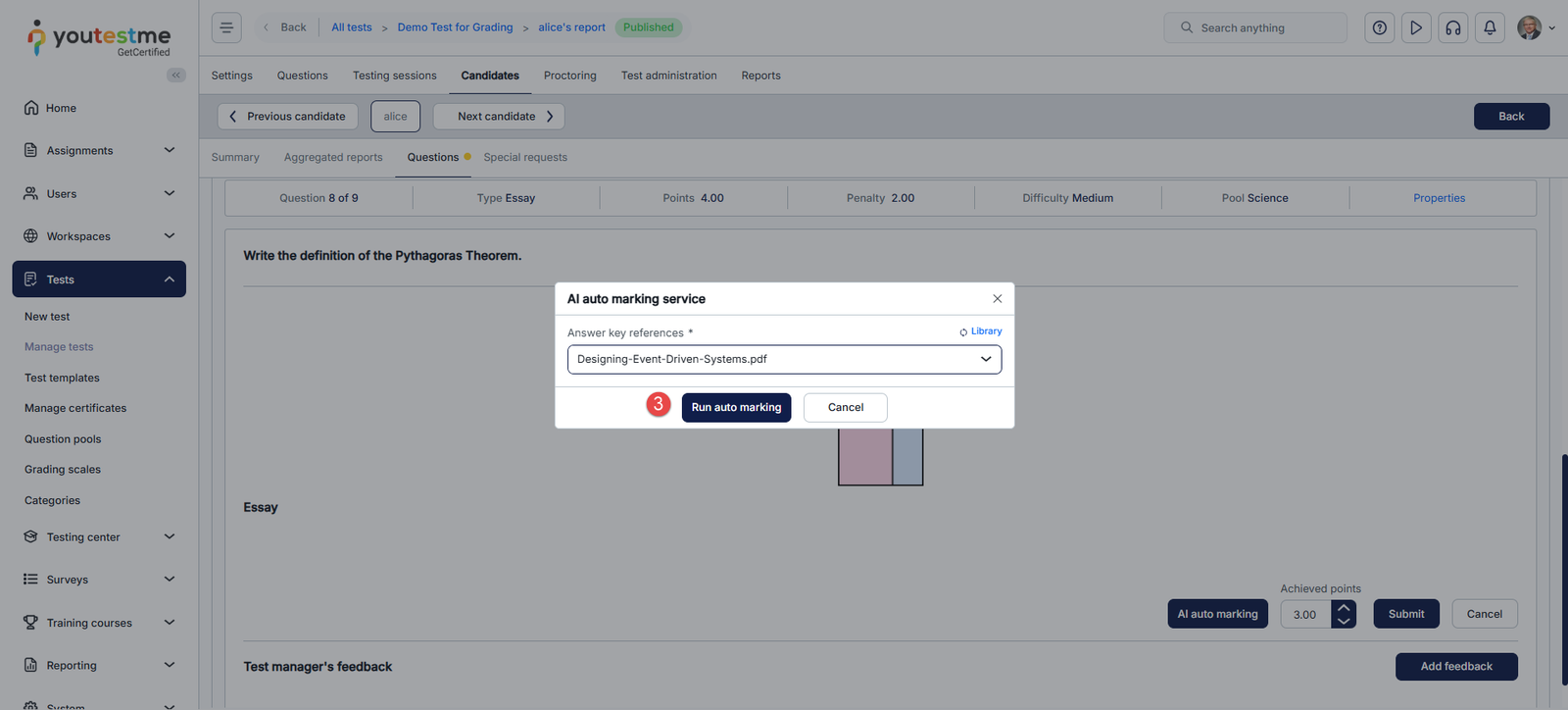This screenshot has width=1568, height=710.
Task: Decrease achieved points with down arrow
Action: pos(1344,621)
